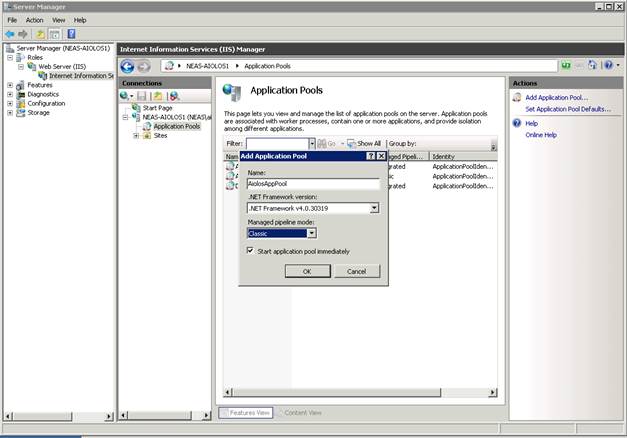Screen dimensions: 627x438
Task: Click the Go binoculars icon in filter bar
Action: 322,143
